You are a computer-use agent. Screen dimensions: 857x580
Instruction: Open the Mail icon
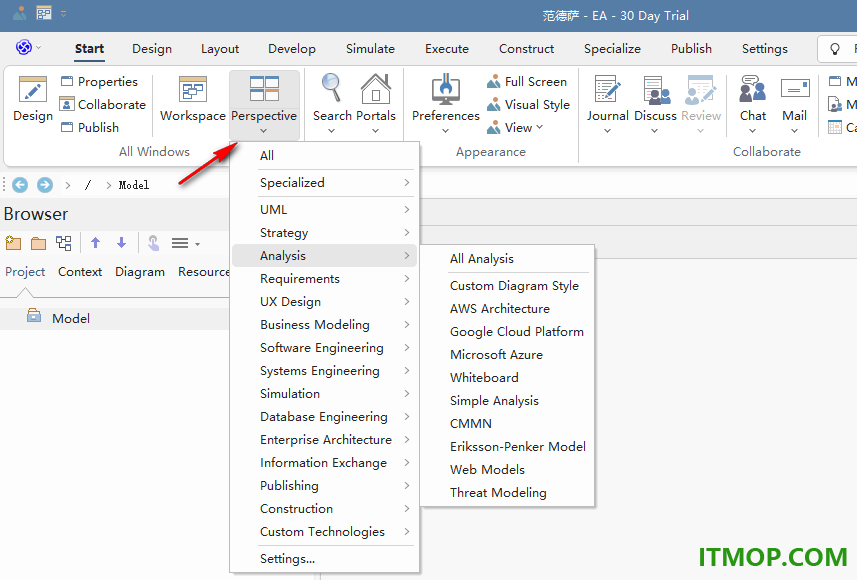click(x=795, y=89)
